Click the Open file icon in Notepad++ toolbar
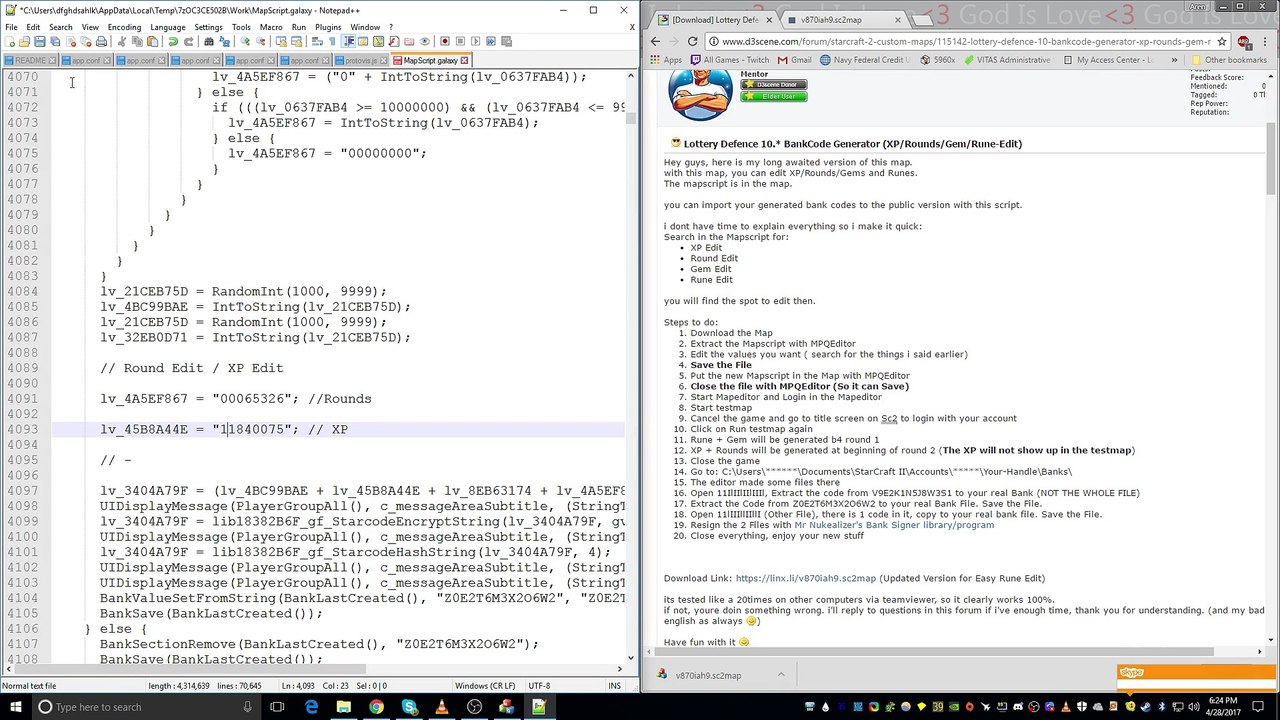The height and width of the screenshot is (720, 1280). (24, 41)
